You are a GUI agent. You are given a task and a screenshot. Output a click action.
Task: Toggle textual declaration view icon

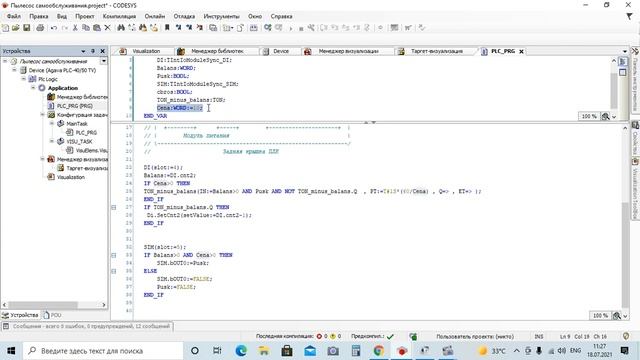tap(623, 62)
